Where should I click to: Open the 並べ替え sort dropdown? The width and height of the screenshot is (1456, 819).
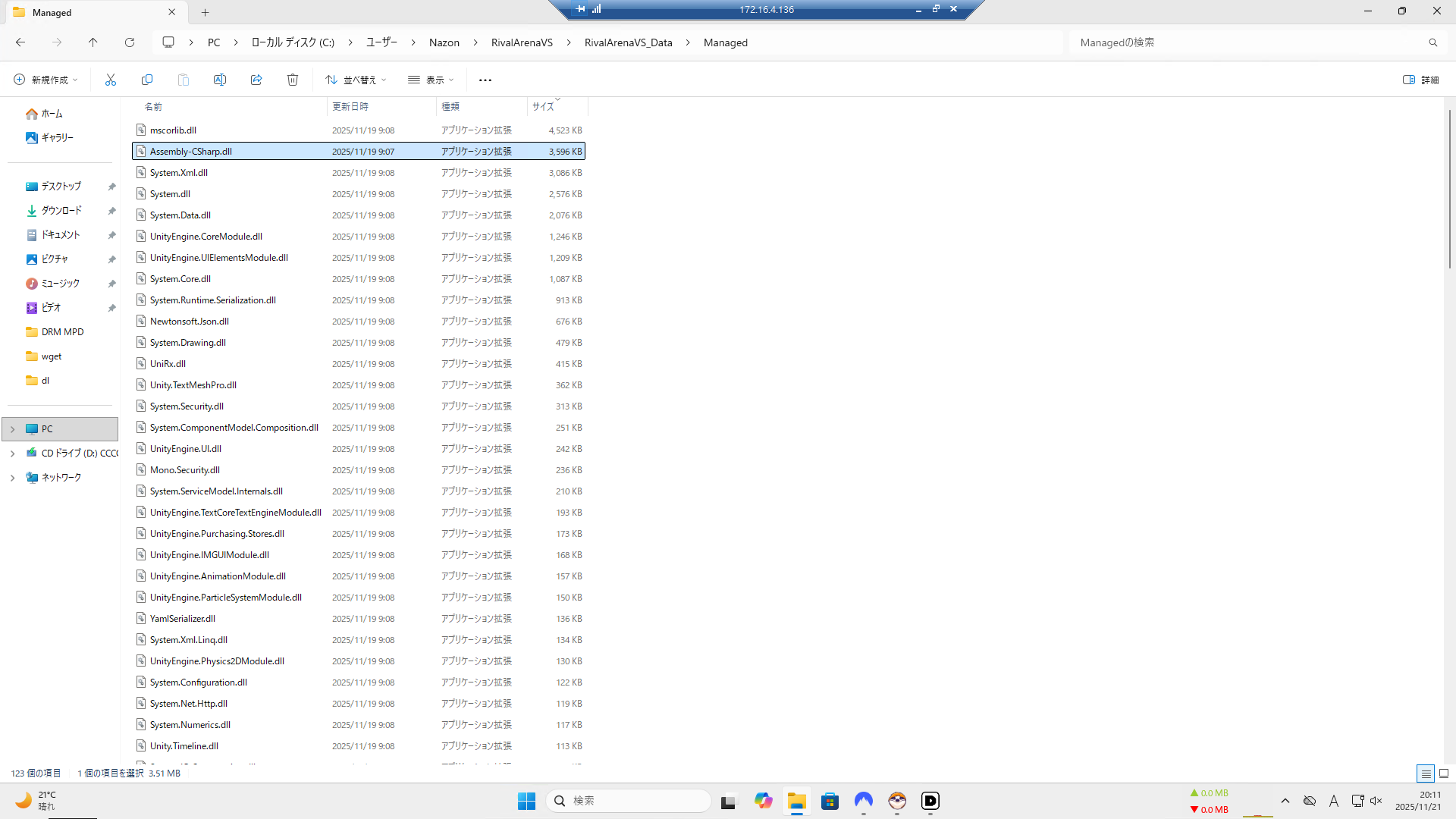[x=356, y=80]
